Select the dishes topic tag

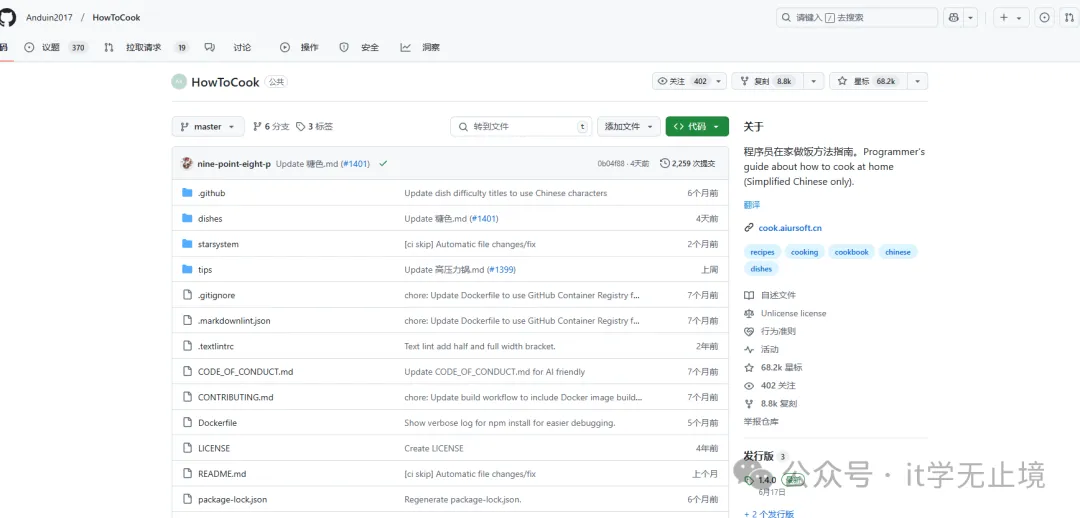pos(761,269)
